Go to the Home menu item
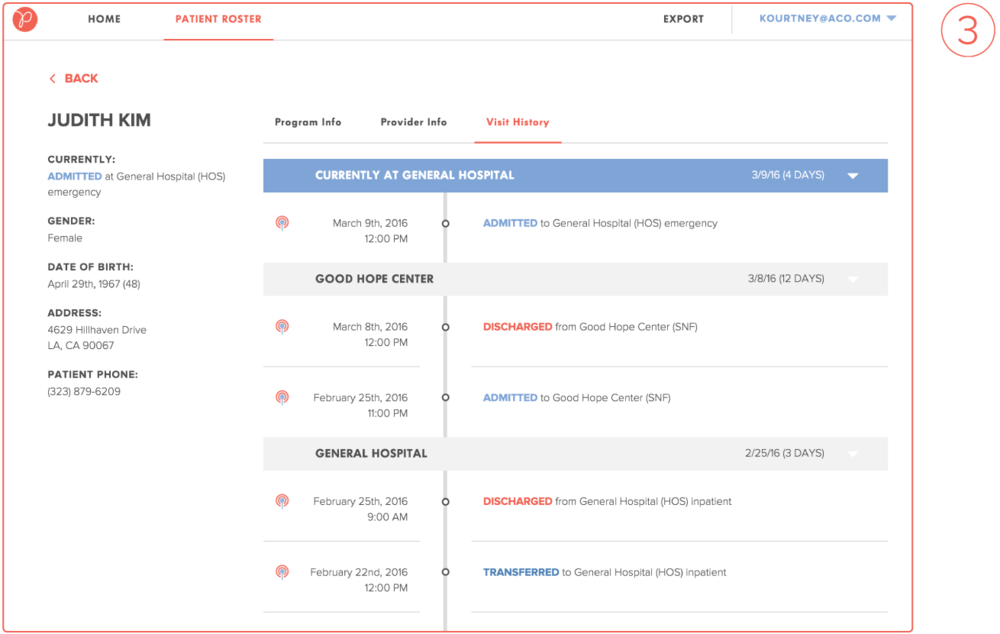This screenshot has height=634, width=1000. 104,19
